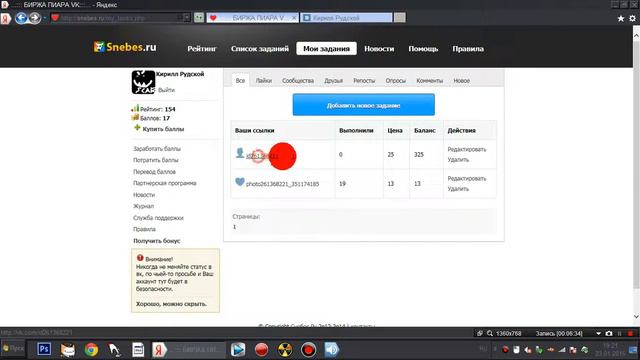Click the Баллов coins icon

(x=135, y=118)
